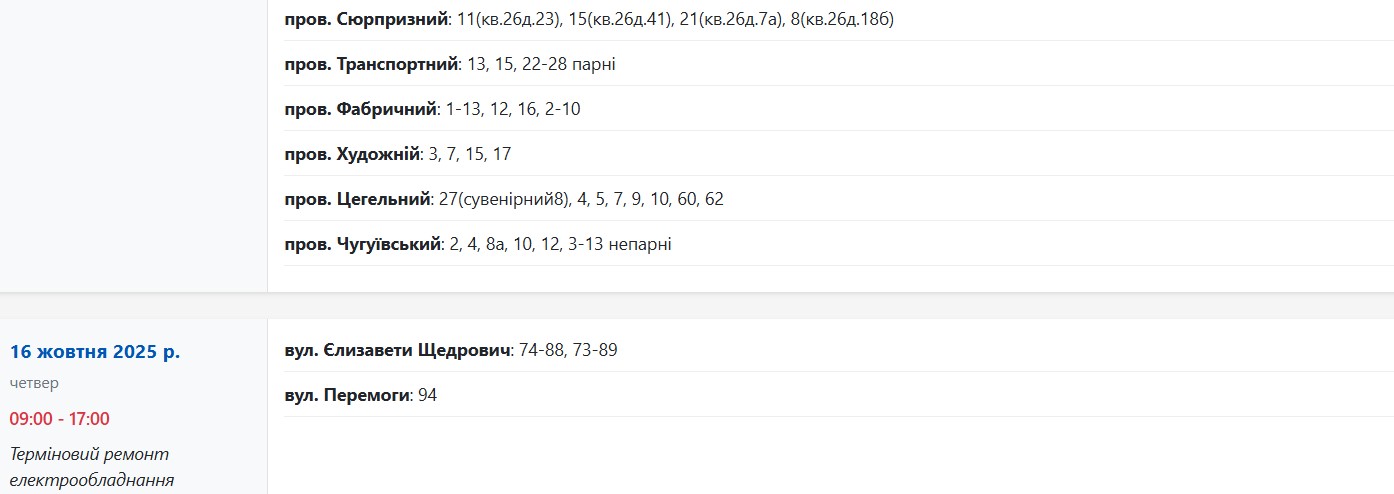1394x494 pixels.
Task: Click house number '94' for Перемоги
Action: (428, 395)
